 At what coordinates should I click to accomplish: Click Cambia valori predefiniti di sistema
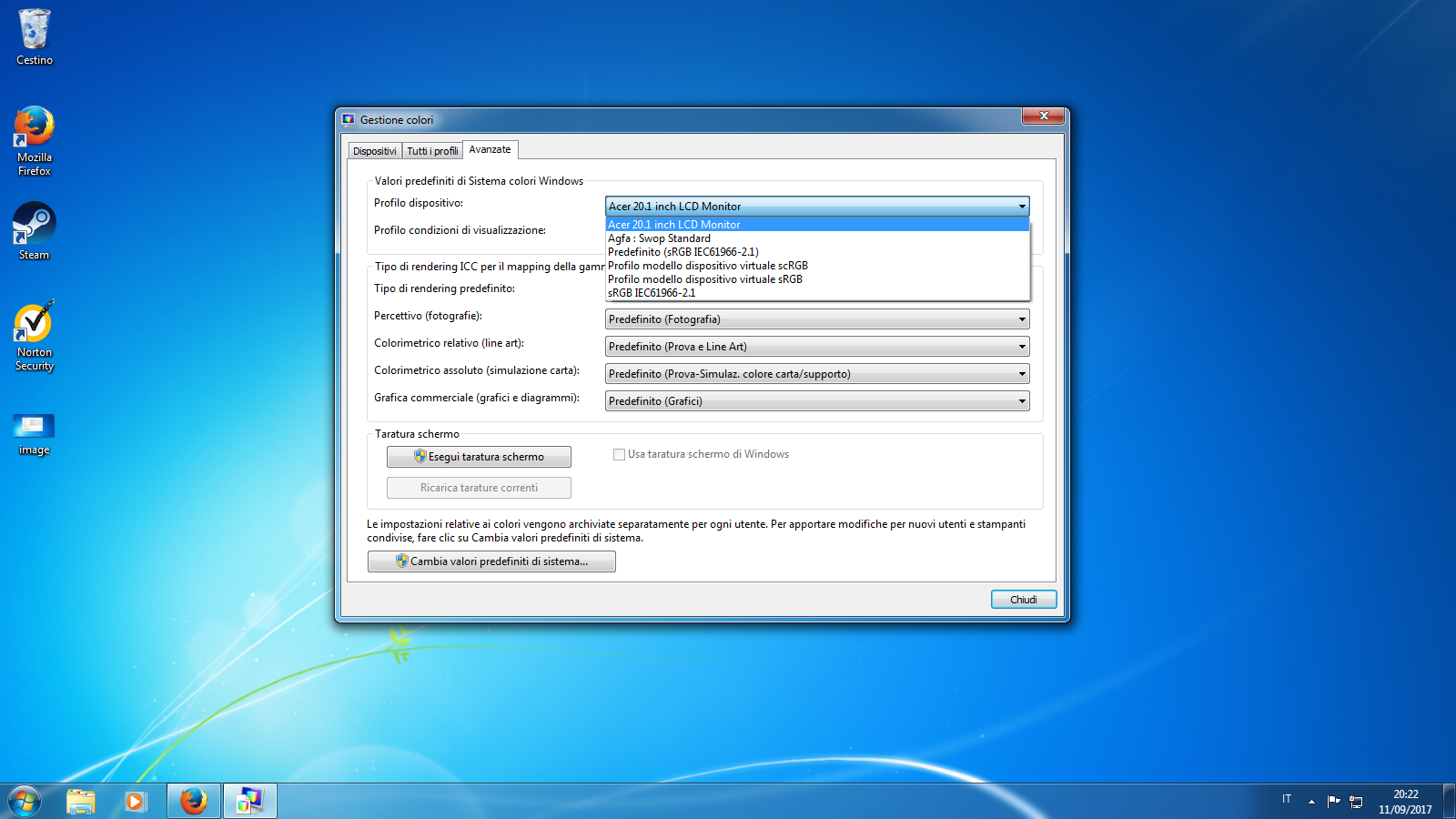pyautogui.click(x=491, y=561)
